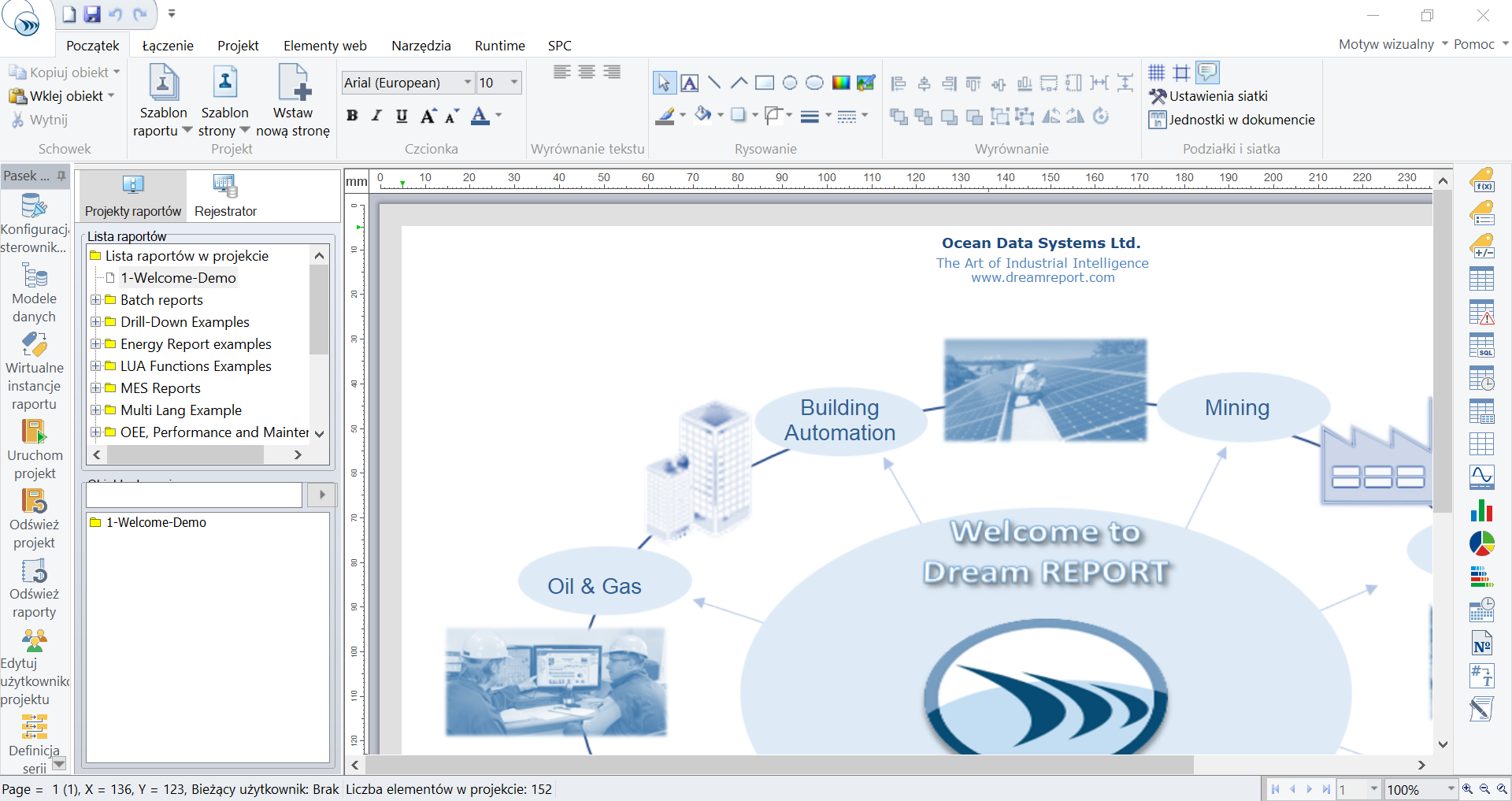This screenshot has height=801, width=1512.
Task: Open the SPC ribbon tab
Action: pos(560,46)
